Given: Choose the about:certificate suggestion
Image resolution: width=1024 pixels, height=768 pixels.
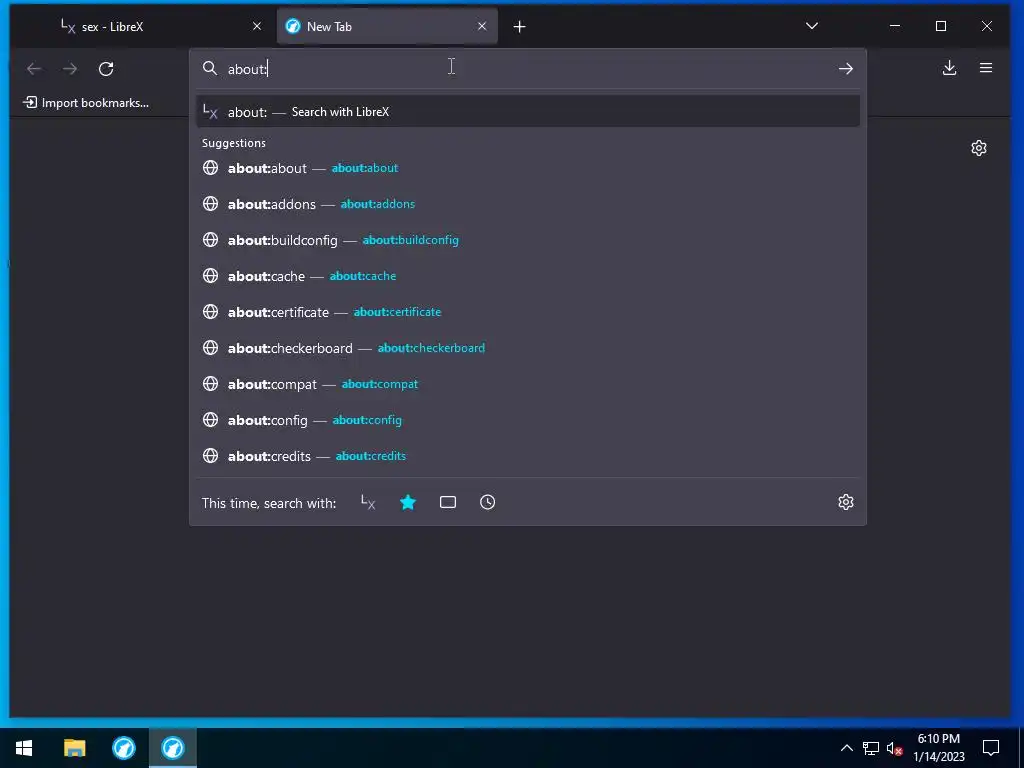Looking at the screenshot, I should coord(528,312).
